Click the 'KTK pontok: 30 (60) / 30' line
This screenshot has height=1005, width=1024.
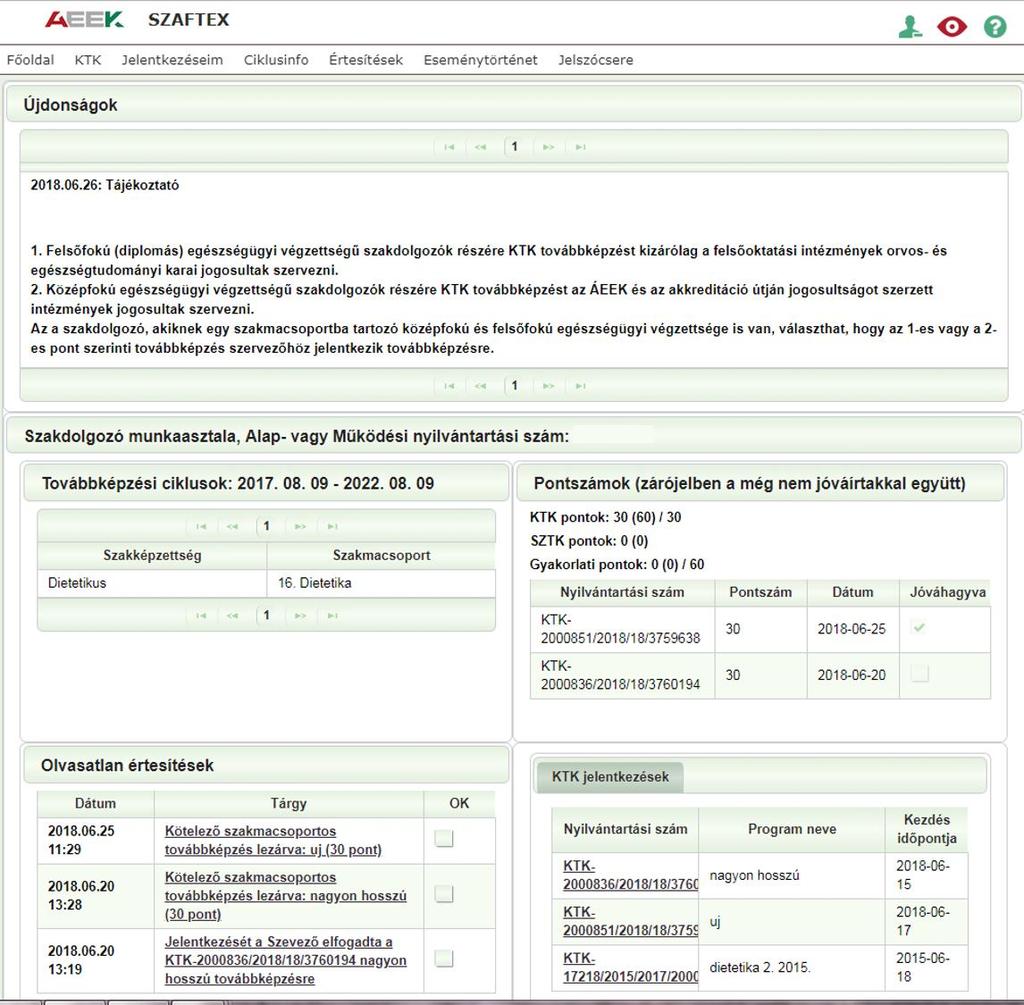pos(605,518)
